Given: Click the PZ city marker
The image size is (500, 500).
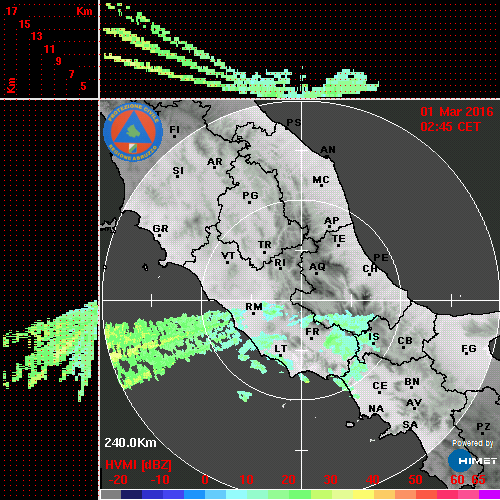Looking at the screenshot, I should (483, 428).
